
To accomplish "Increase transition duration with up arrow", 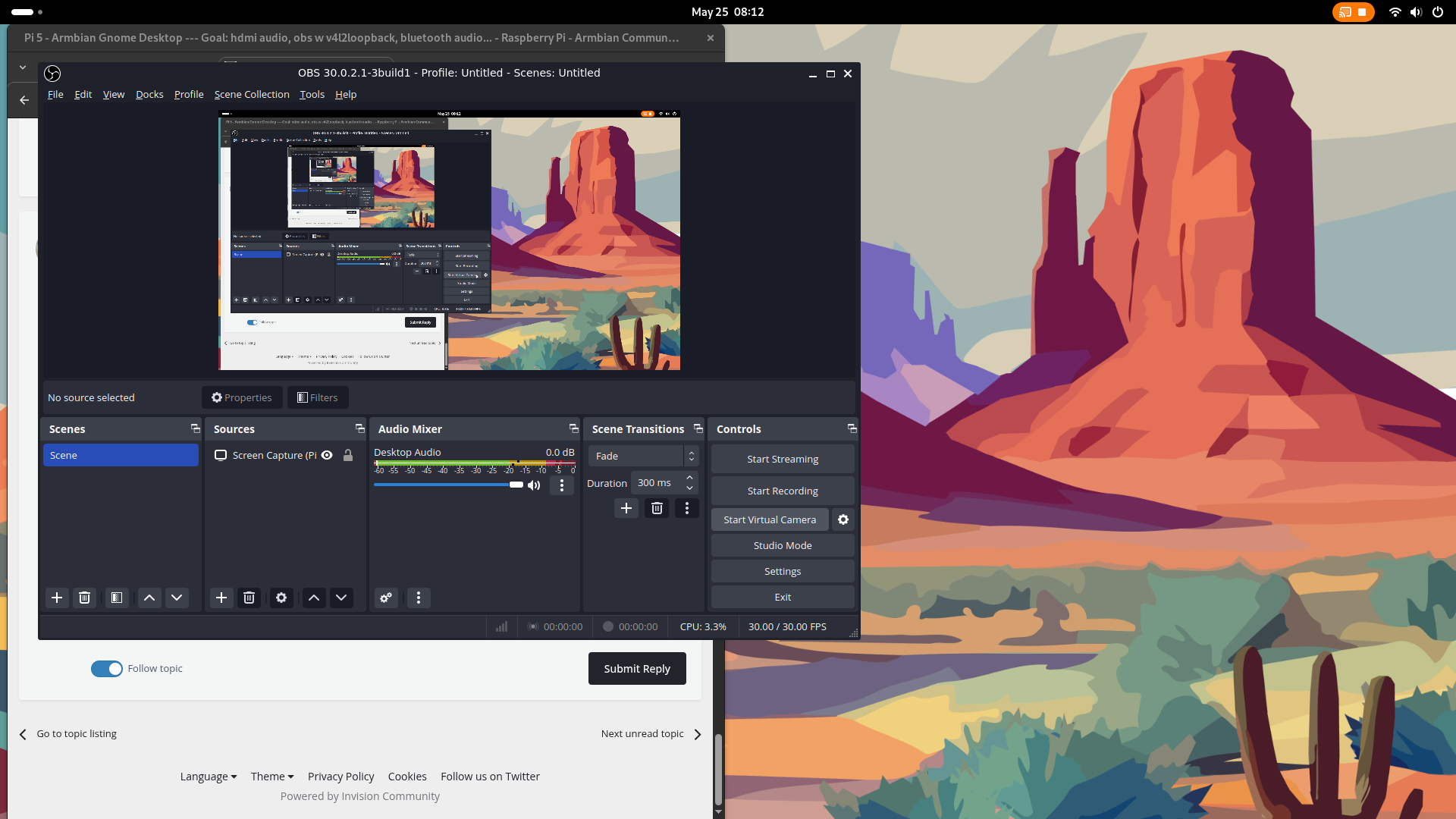I will click(689, 478).
